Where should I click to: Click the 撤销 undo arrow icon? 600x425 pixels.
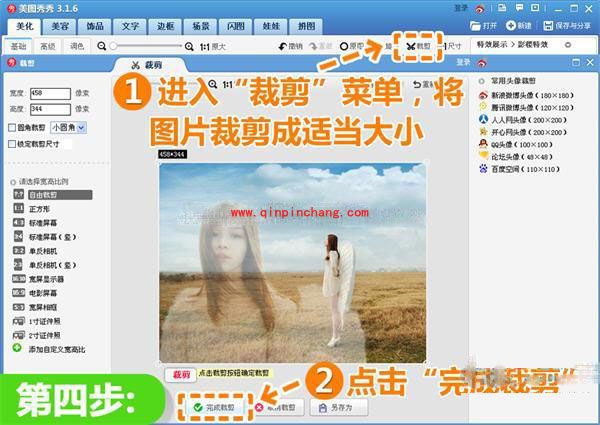tap(282, 46)
